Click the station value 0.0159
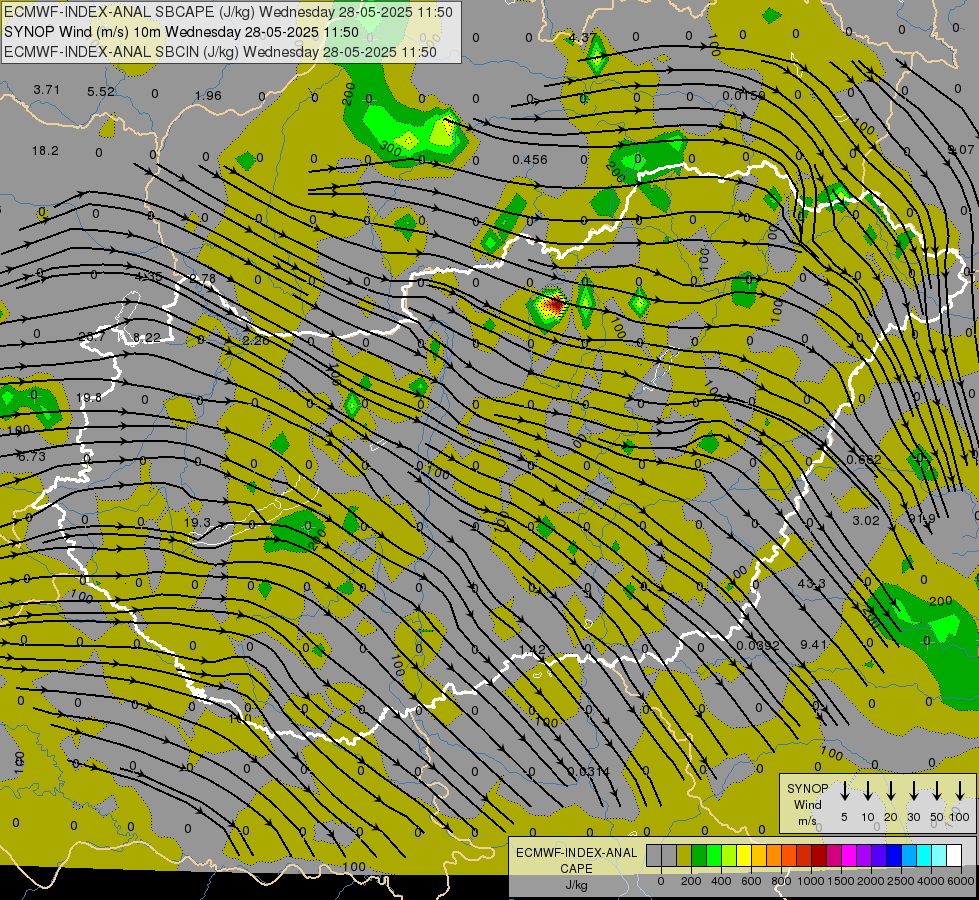 click(744, 96)
